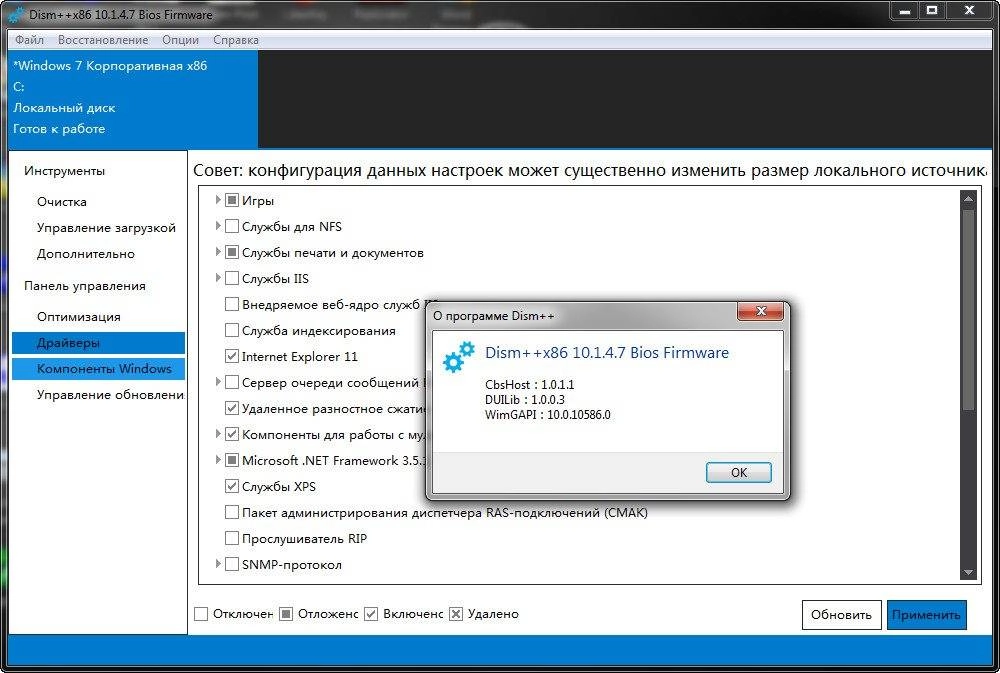This screenshot has height=673, width=1000.
Task: Check Сервер очереди сообщений checkbox
Action: 232,382
